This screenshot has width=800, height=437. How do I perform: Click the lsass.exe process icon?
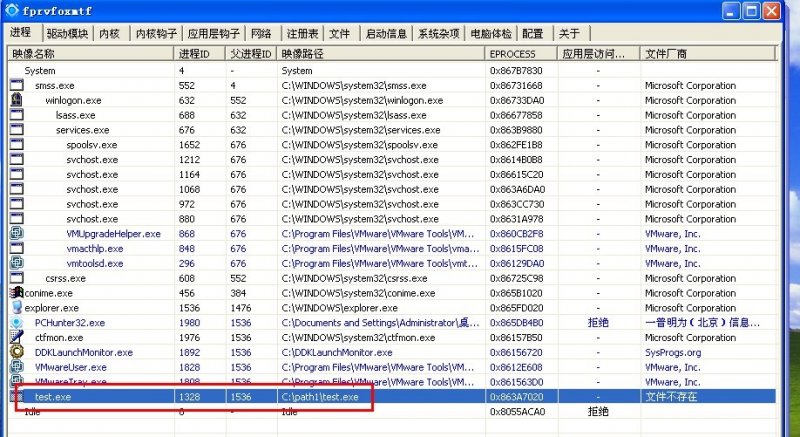[16, 115]
